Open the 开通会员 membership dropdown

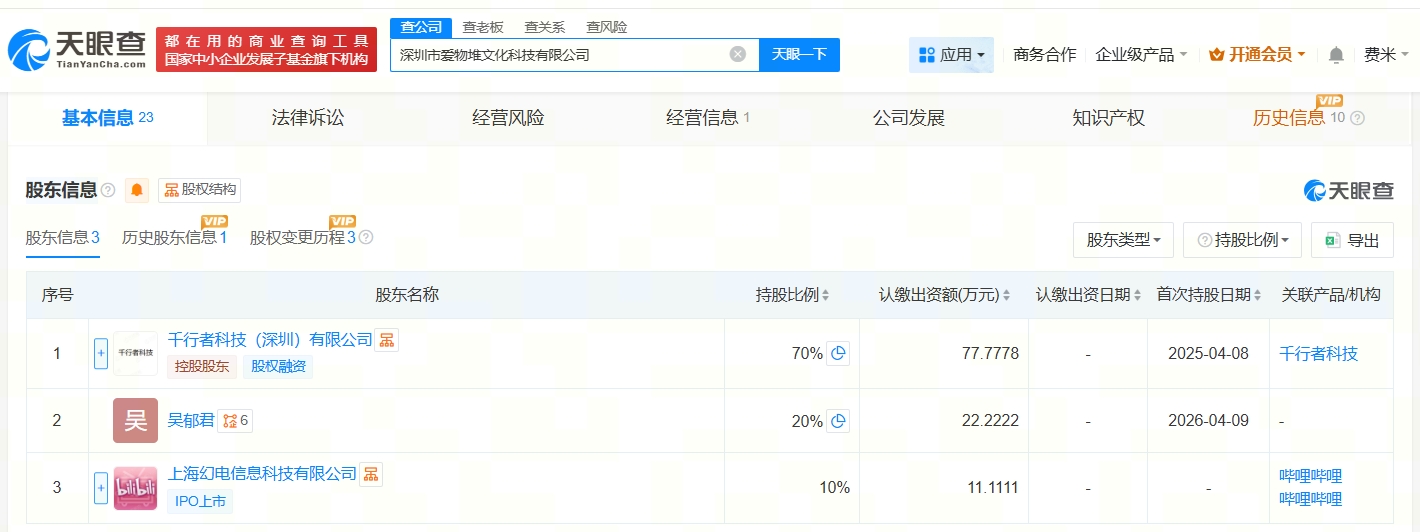(1257, 55)
